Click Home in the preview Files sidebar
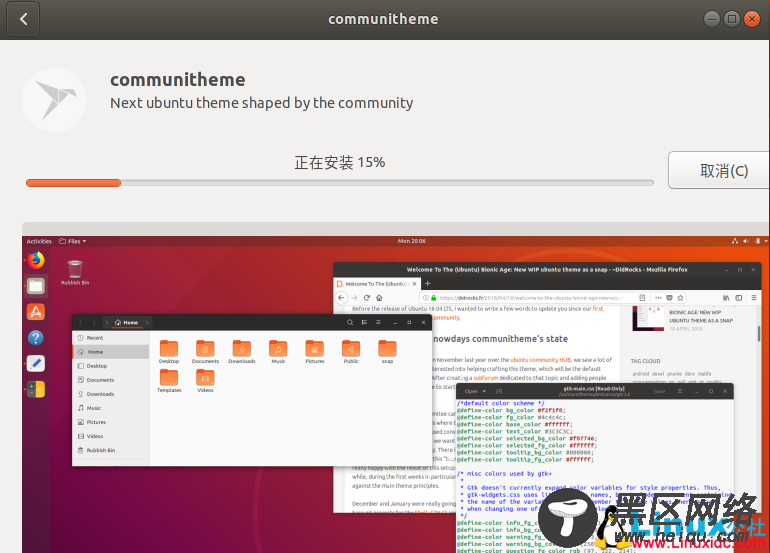This screenshot has width=770, height=553. tap(110, 352)
